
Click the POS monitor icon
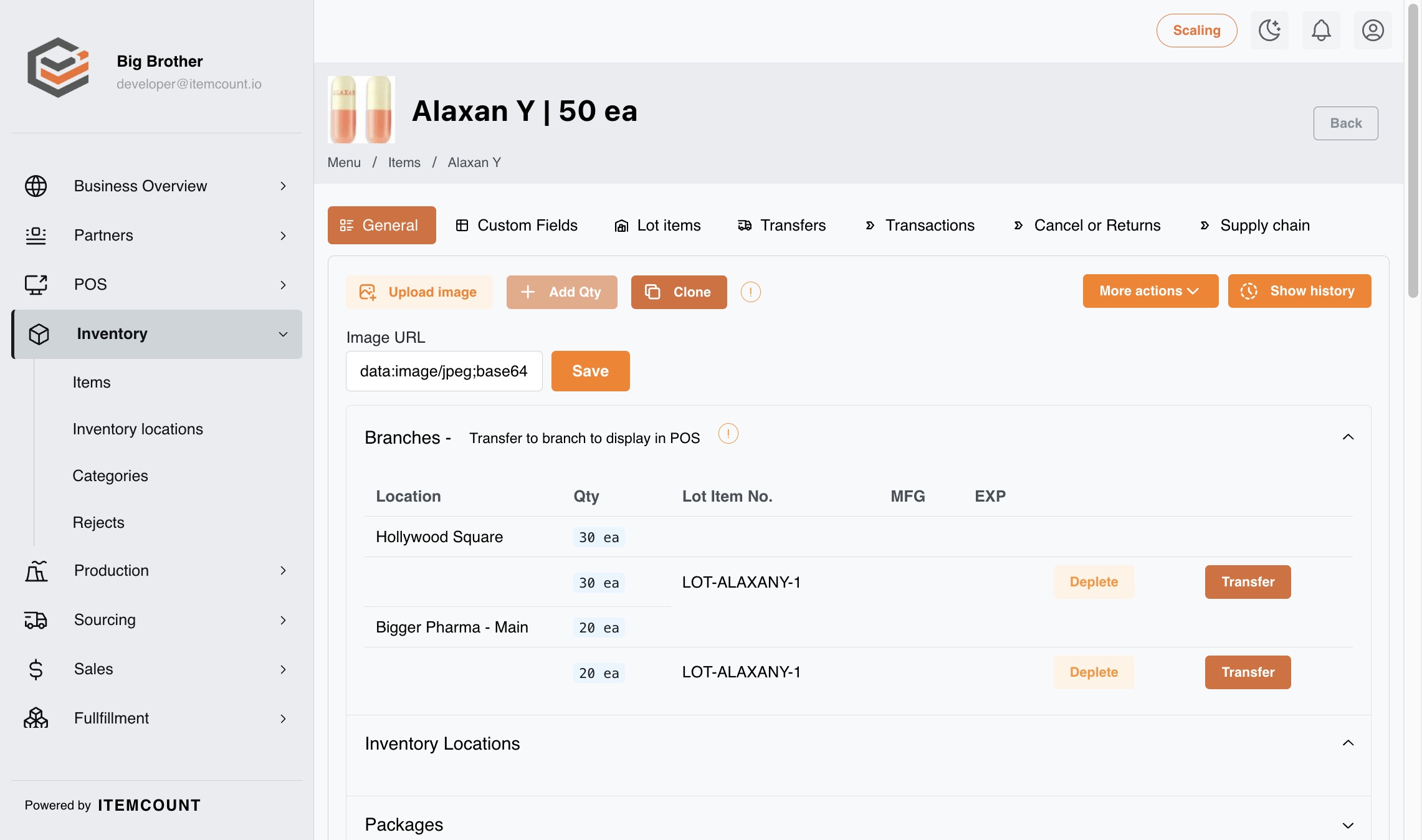click(36, 284)
